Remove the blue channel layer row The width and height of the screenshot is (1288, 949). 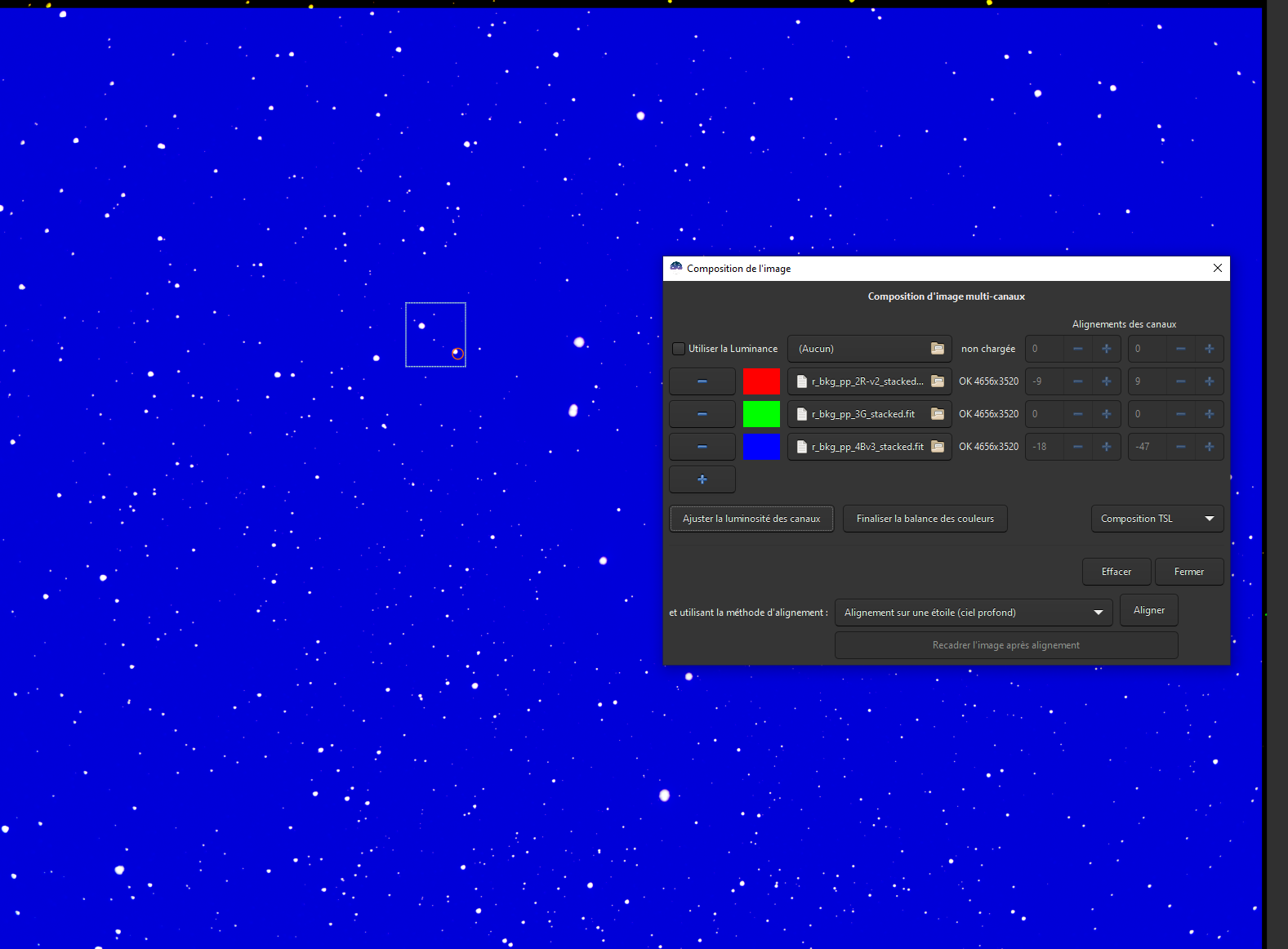702,447
